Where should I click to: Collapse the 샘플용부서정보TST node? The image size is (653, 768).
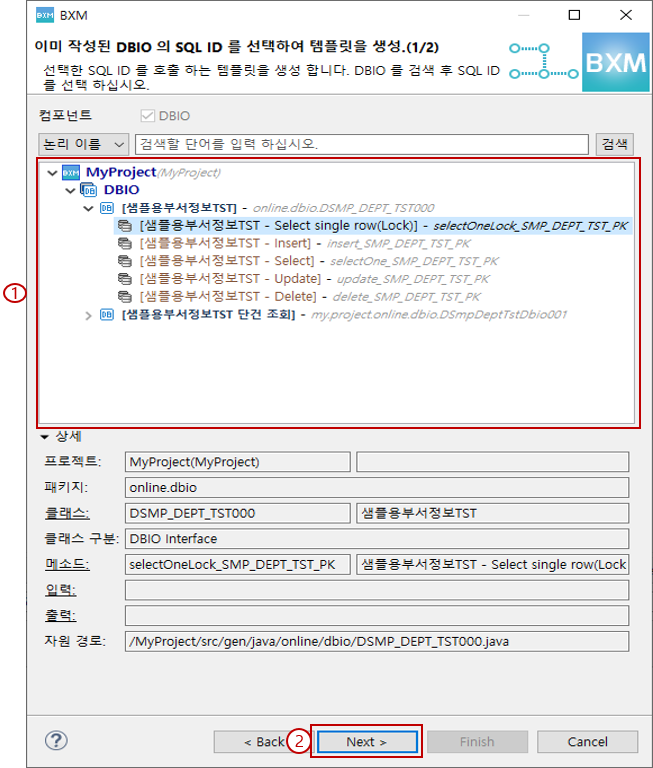click(x=88, y=209)
